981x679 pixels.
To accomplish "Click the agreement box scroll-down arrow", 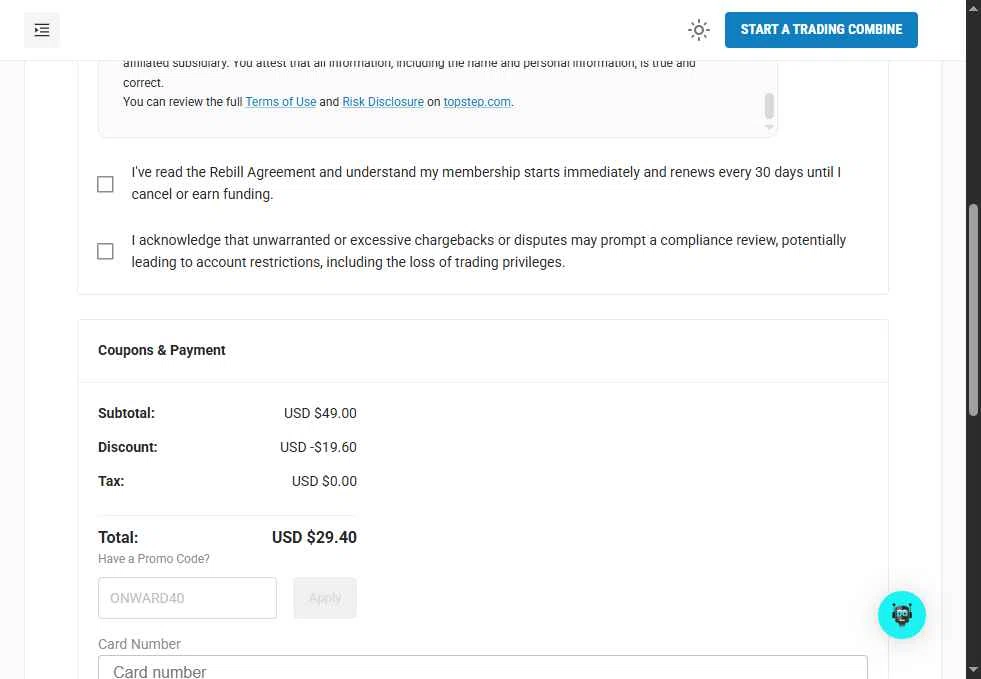I will tap(769, 128).
